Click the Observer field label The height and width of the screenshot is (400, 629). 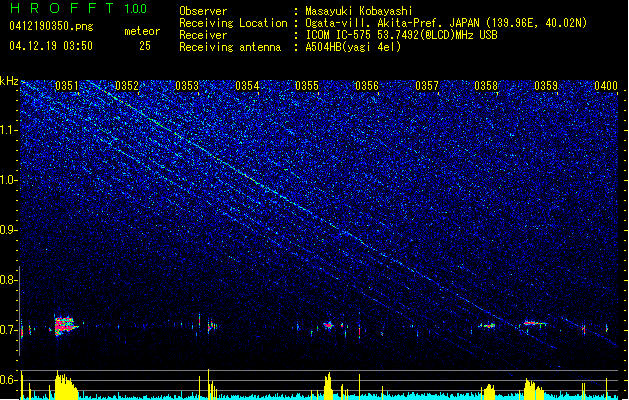(x=203, y=11)
